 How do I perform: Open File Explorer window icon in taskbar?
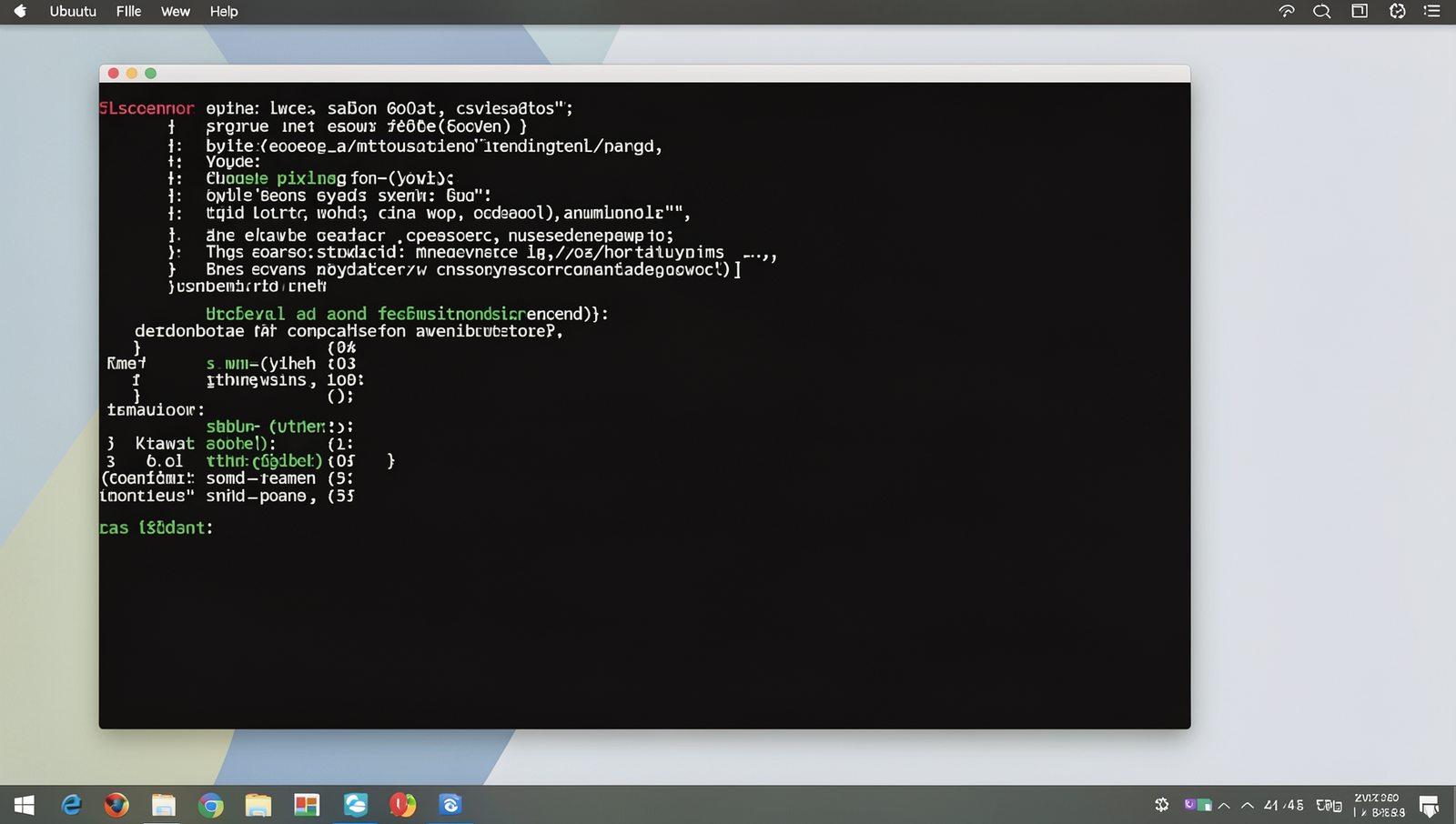164,805
